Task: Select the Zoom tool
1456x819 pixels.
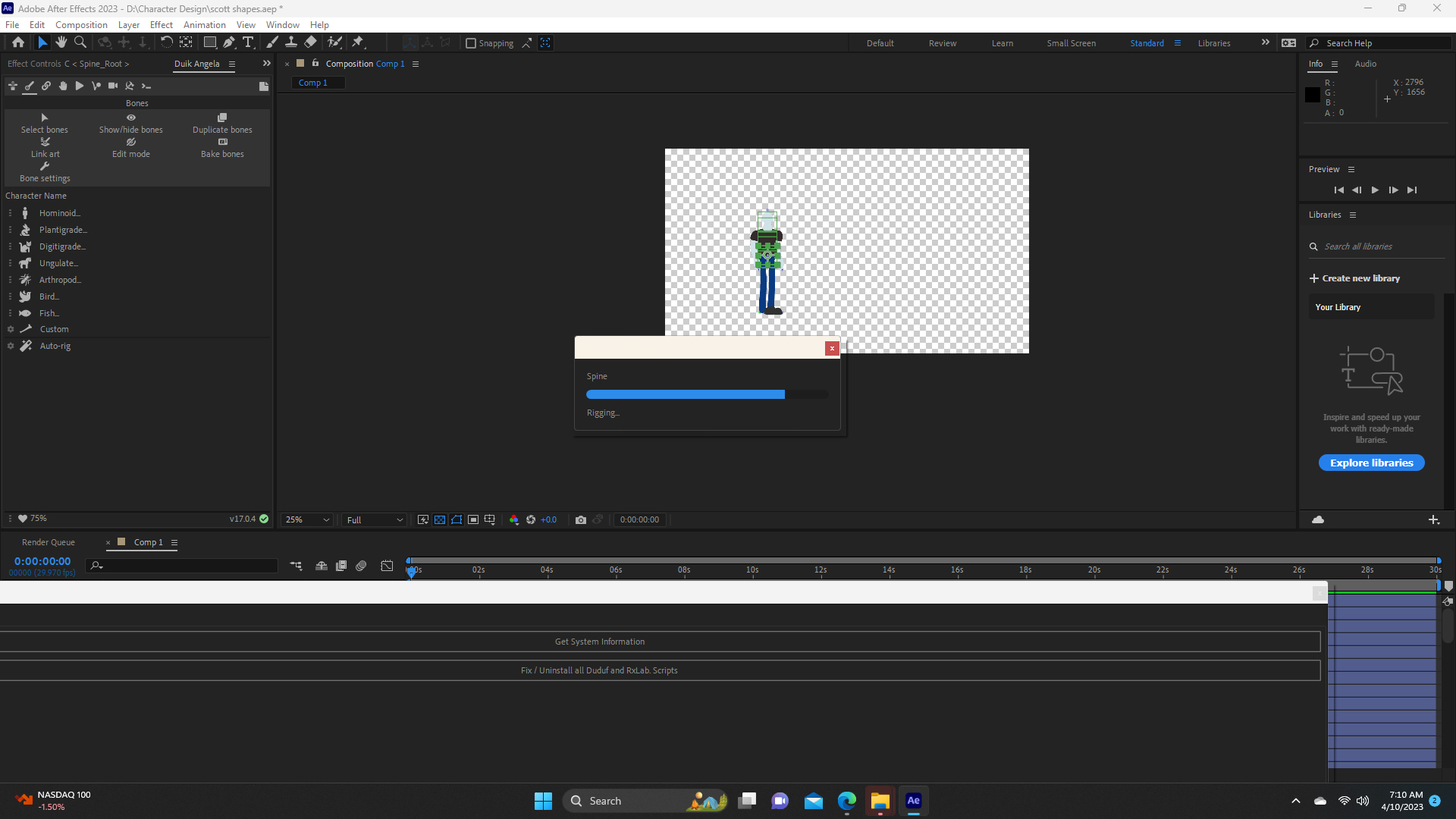Action: tap(80, 42)
